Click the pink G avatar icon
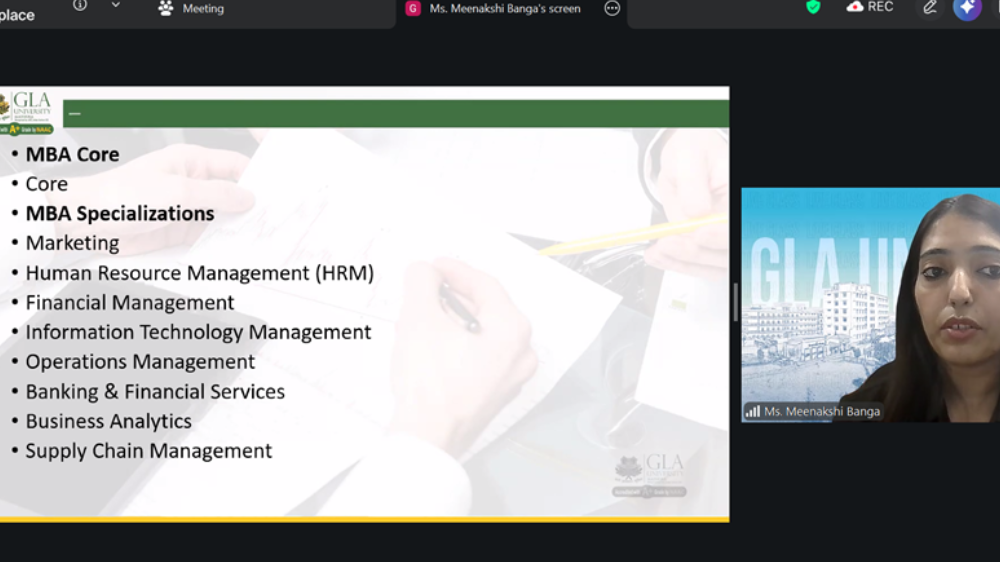 413,8
